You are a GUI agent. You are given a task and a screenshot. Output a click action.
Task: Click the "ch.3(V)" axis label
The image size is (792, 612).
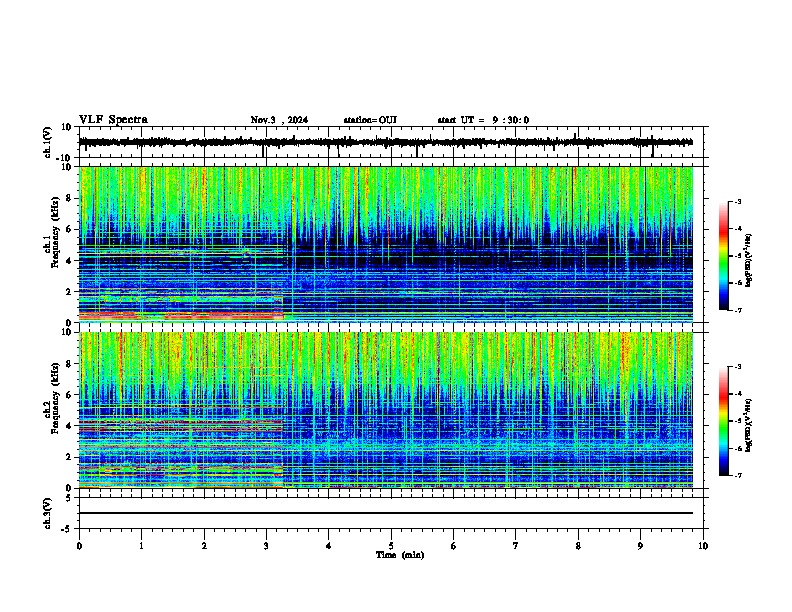tap(48, 514)
